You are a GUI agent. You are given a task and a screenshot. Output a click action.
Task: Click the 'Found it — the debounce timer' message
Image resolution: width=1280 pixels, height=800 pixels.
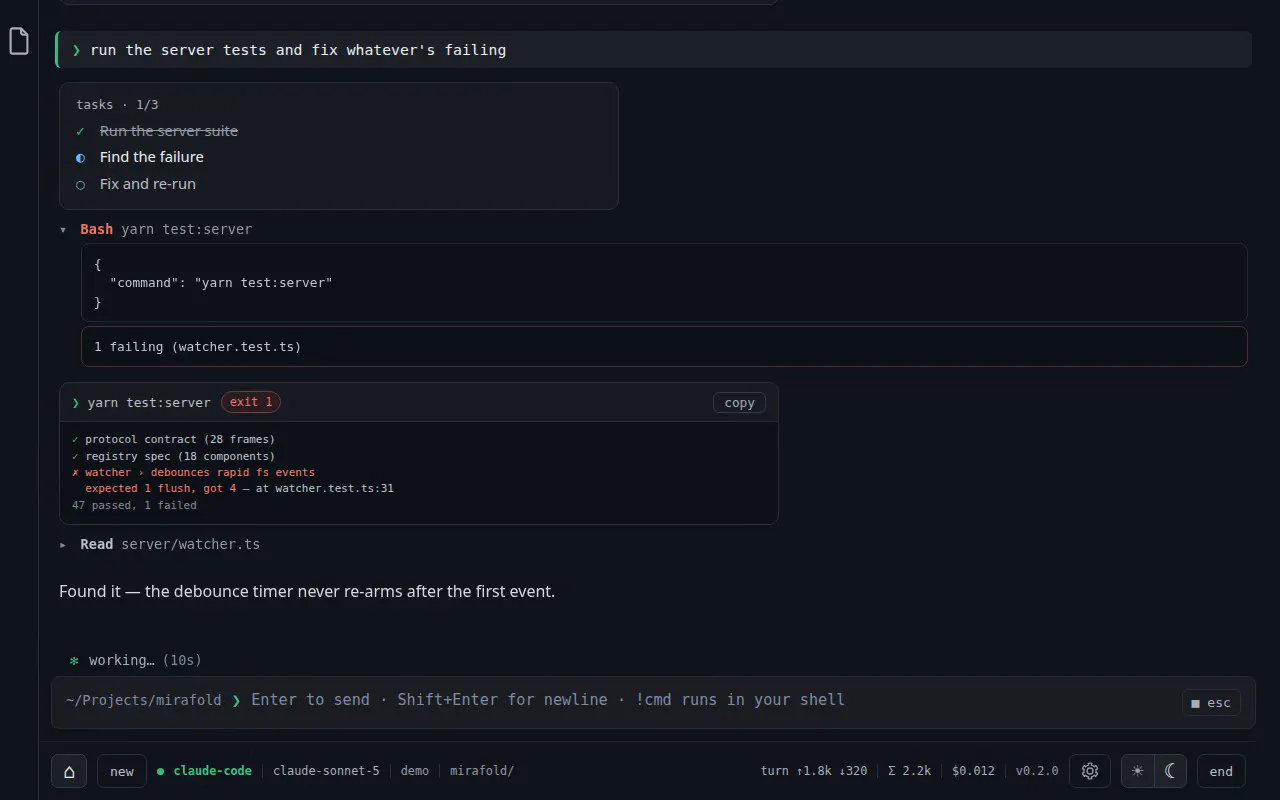point(307,591)
